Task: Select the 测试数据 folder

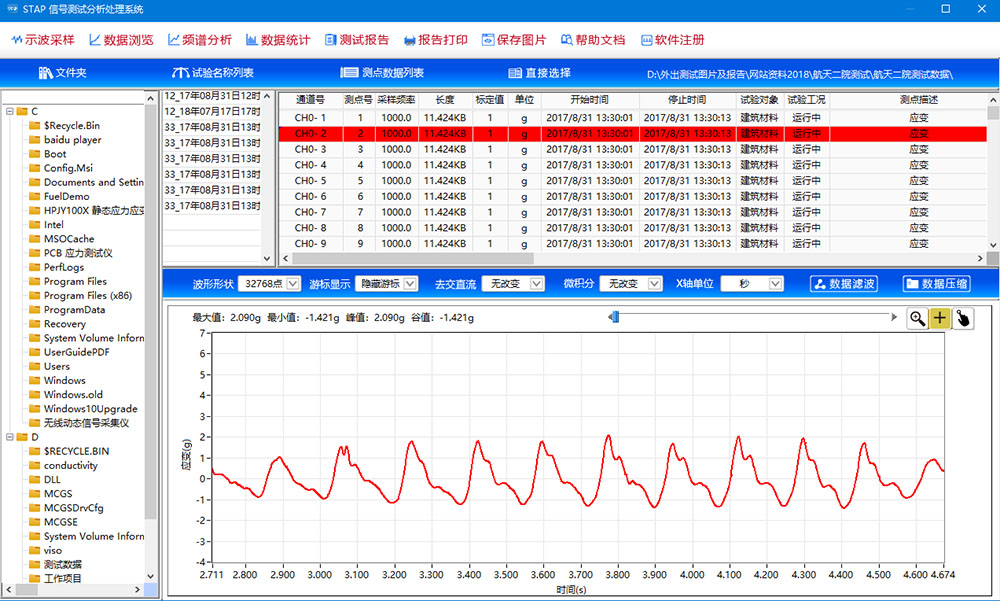Action: coord(62,565)
